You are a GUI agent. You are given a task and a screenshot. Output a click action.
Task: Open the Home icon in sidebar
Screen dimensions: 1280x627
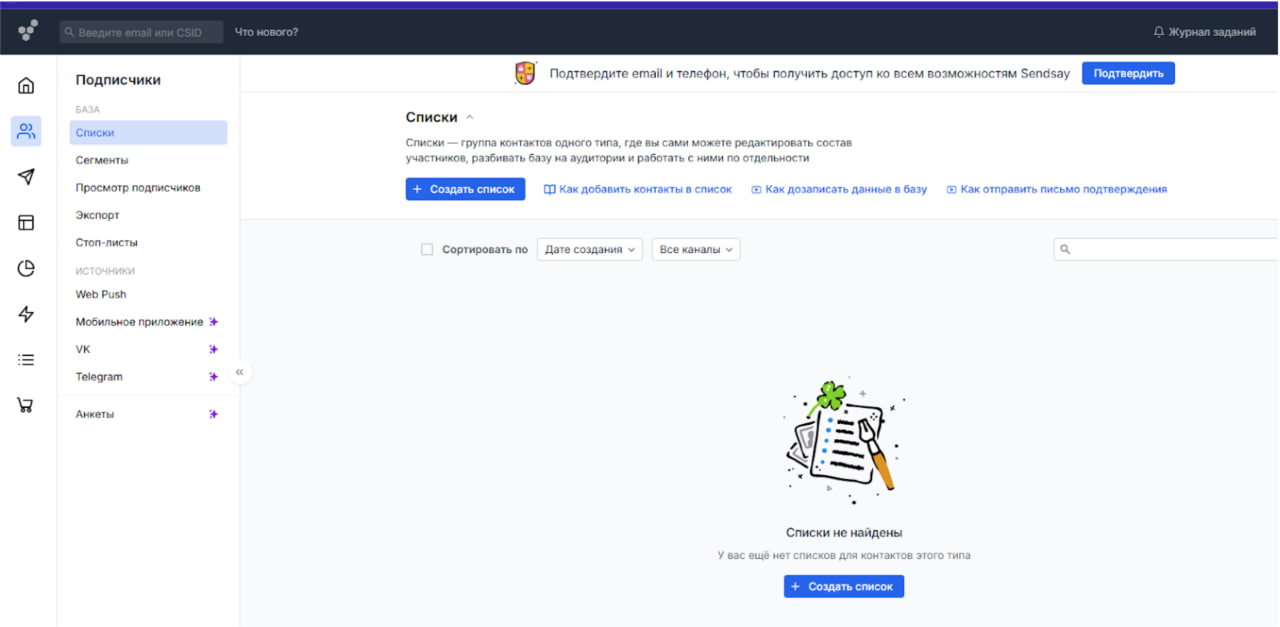26,86
